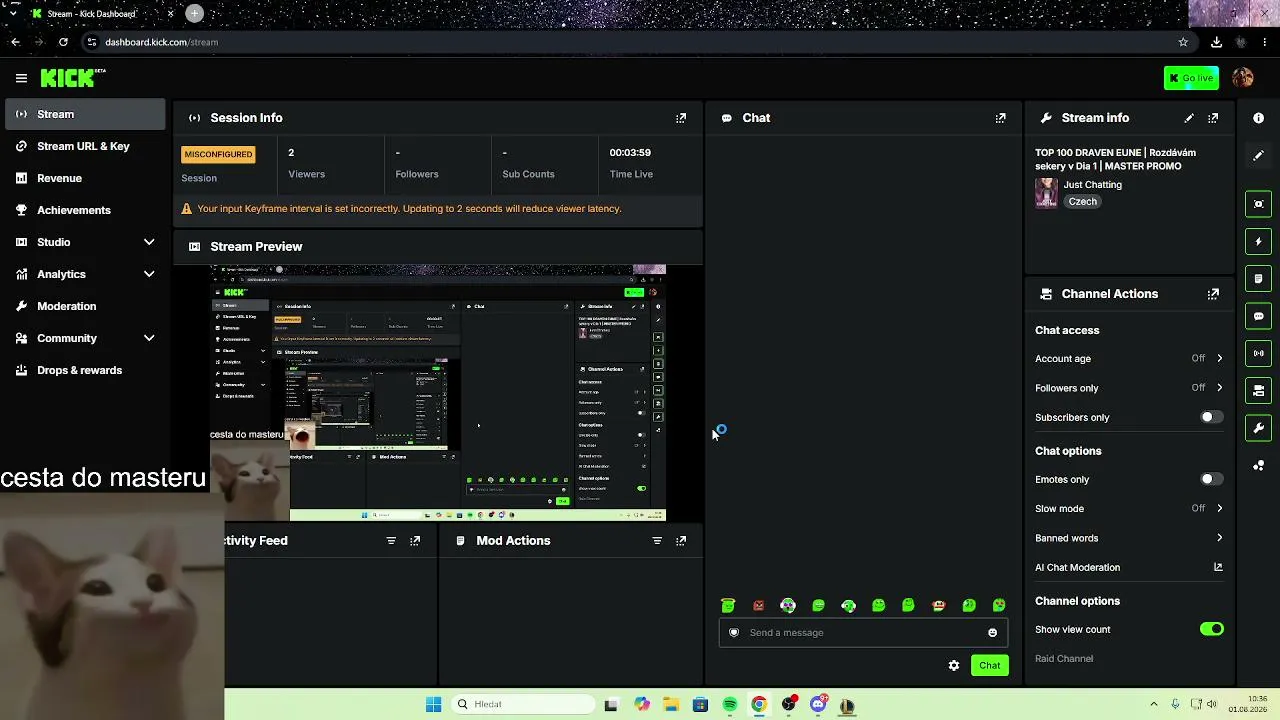Click the chat bubble icon in right sidebar

coord(1258,316)
